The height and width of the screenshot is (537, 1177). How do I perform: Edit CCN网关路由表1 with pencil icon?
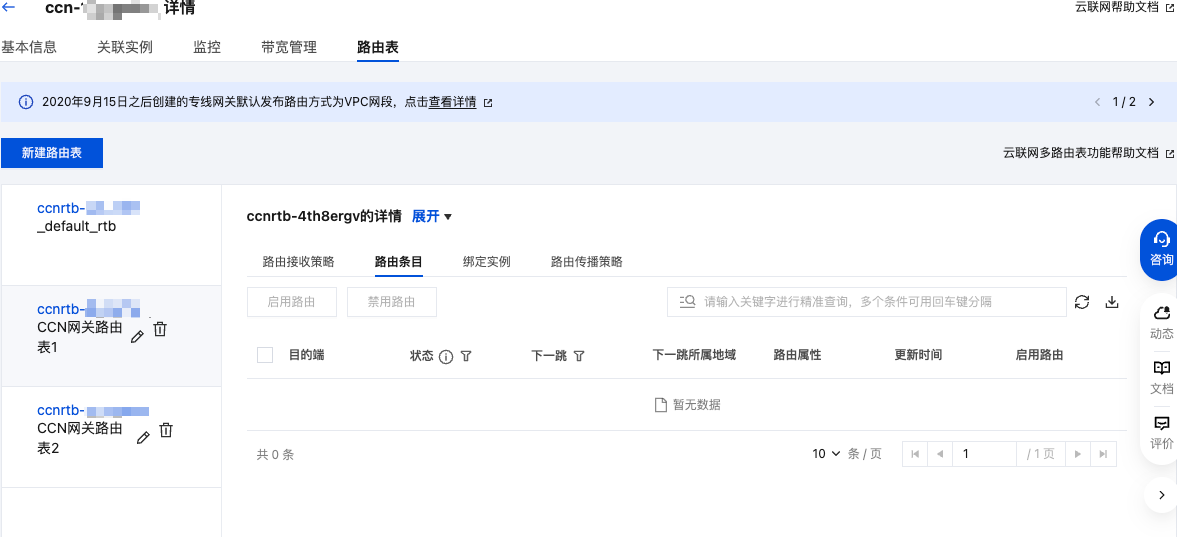[x=138, y=337]
